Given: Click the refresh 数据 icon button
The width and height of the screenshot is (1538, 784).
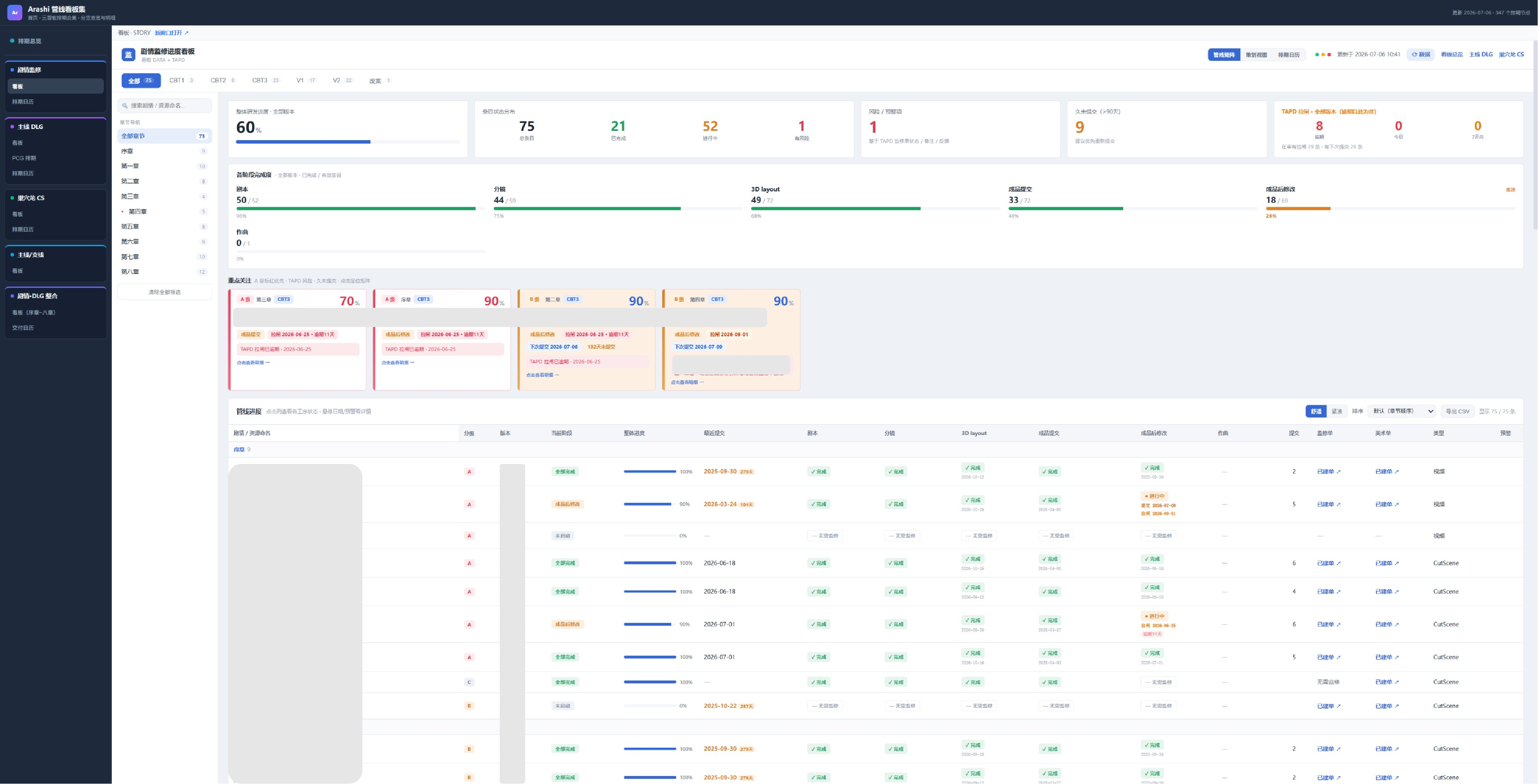Looking at the screenshot, I should (1420, 55).
